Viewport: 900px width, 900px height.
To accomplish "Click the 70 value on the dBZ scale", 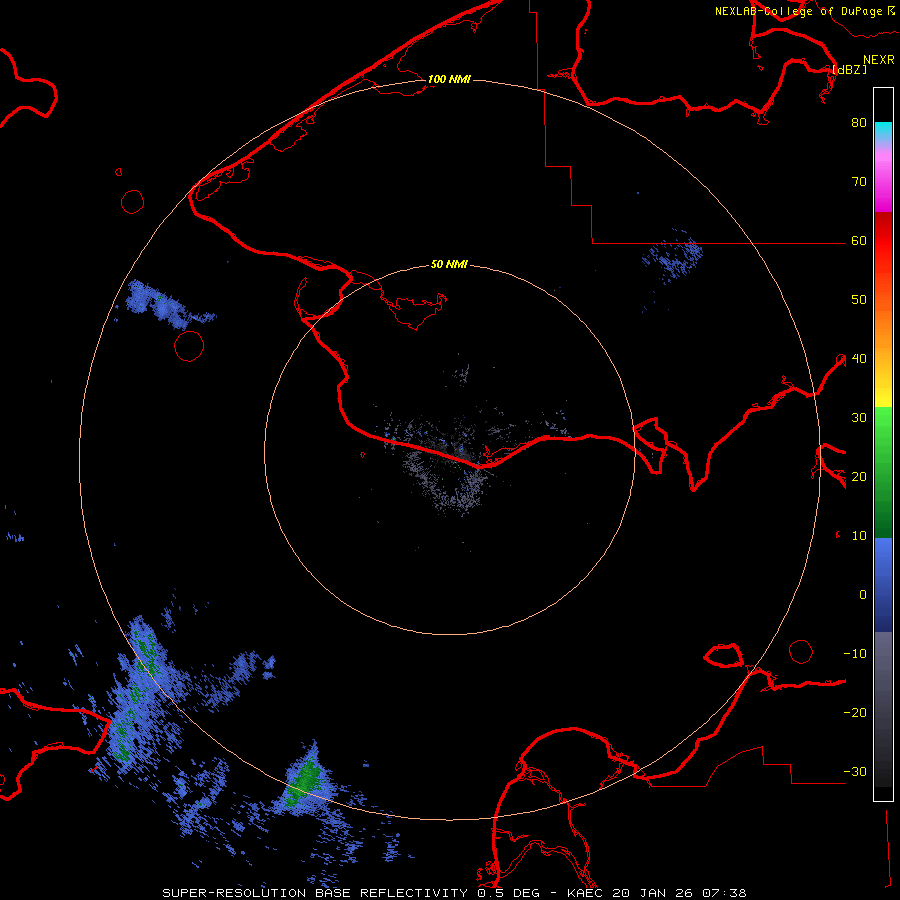I will (859, 182).
